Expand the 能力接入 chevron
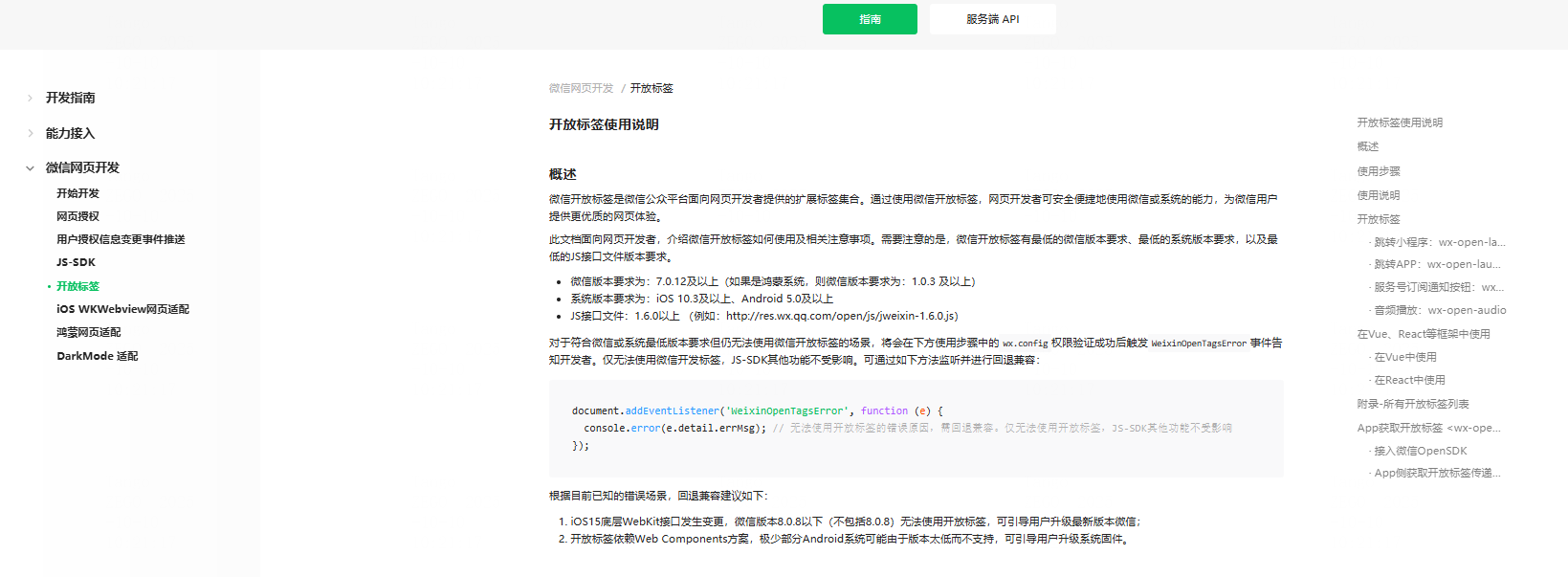Screen dimensions: 1568x577 30,133
